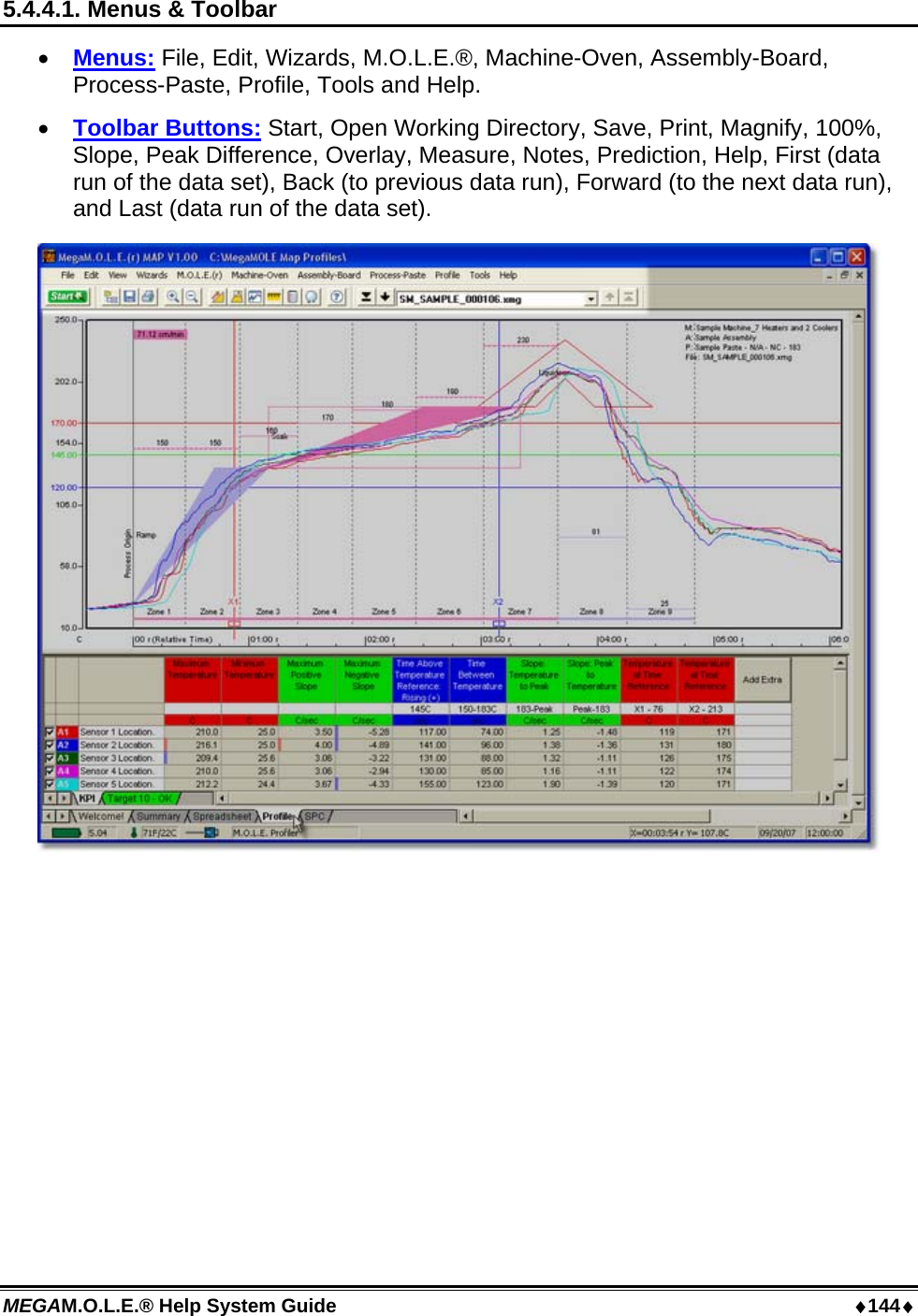918x1316 pixels.
Task: Click the Save diskette toolbar icon
Action: (129, 296)
